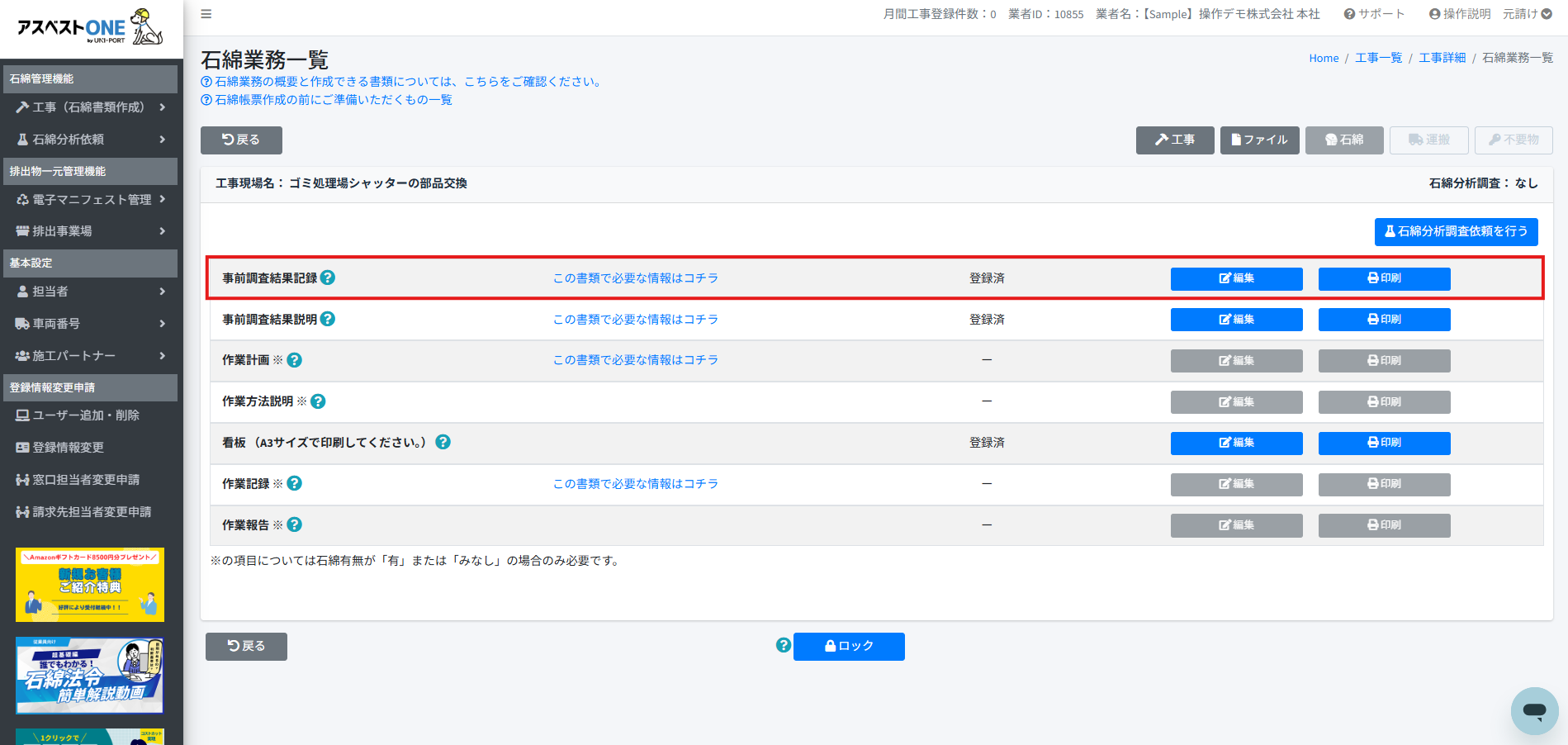Click the hamburger menu icon to collapse sidebar
This screenshot has height=745, width=1568.
pyautogui.click(x=206, y=14)
